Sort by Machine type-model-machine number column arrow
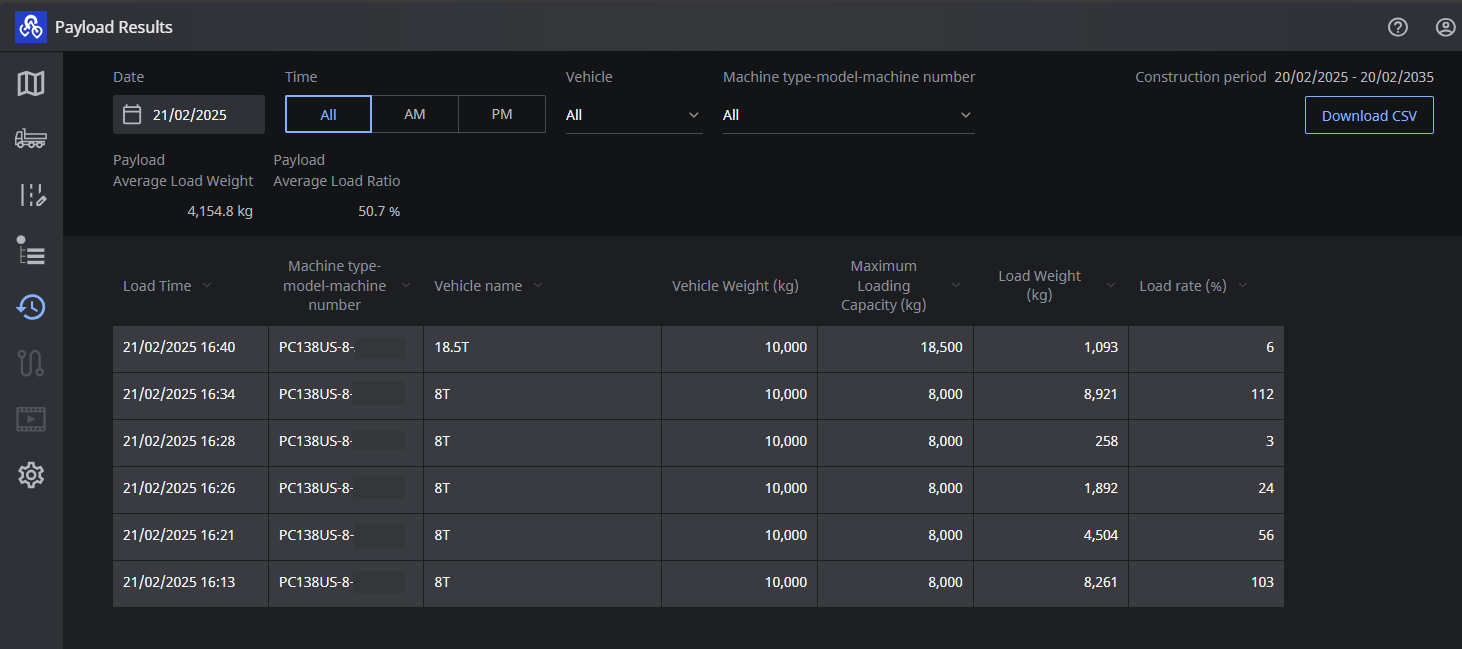The image size is (1462, 649). tap(406, 286)
